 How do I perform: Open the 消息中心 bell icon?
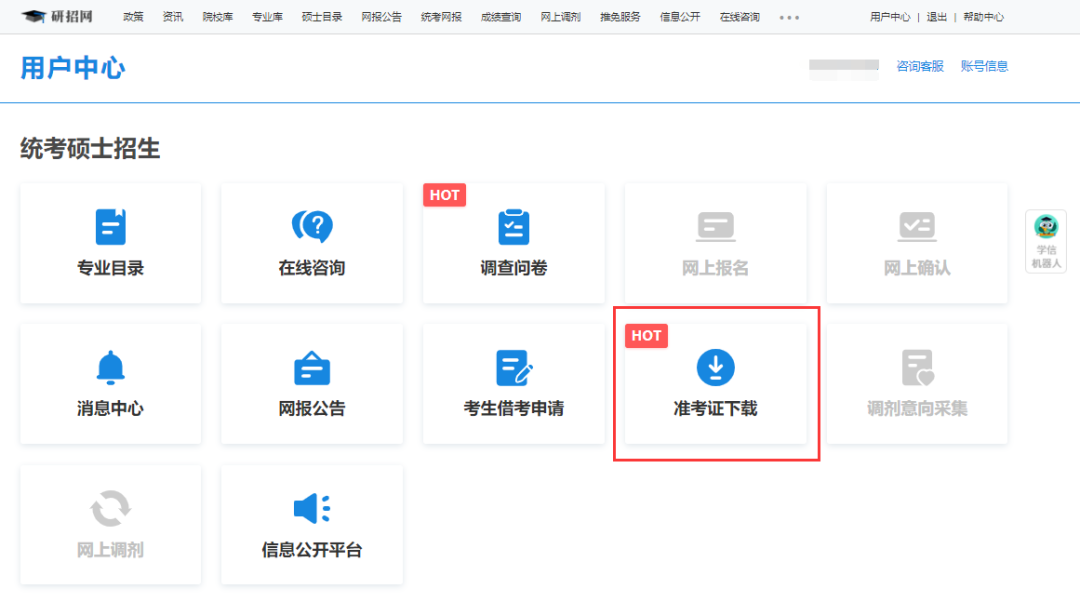pyautogui.click(x=110, y=367)
